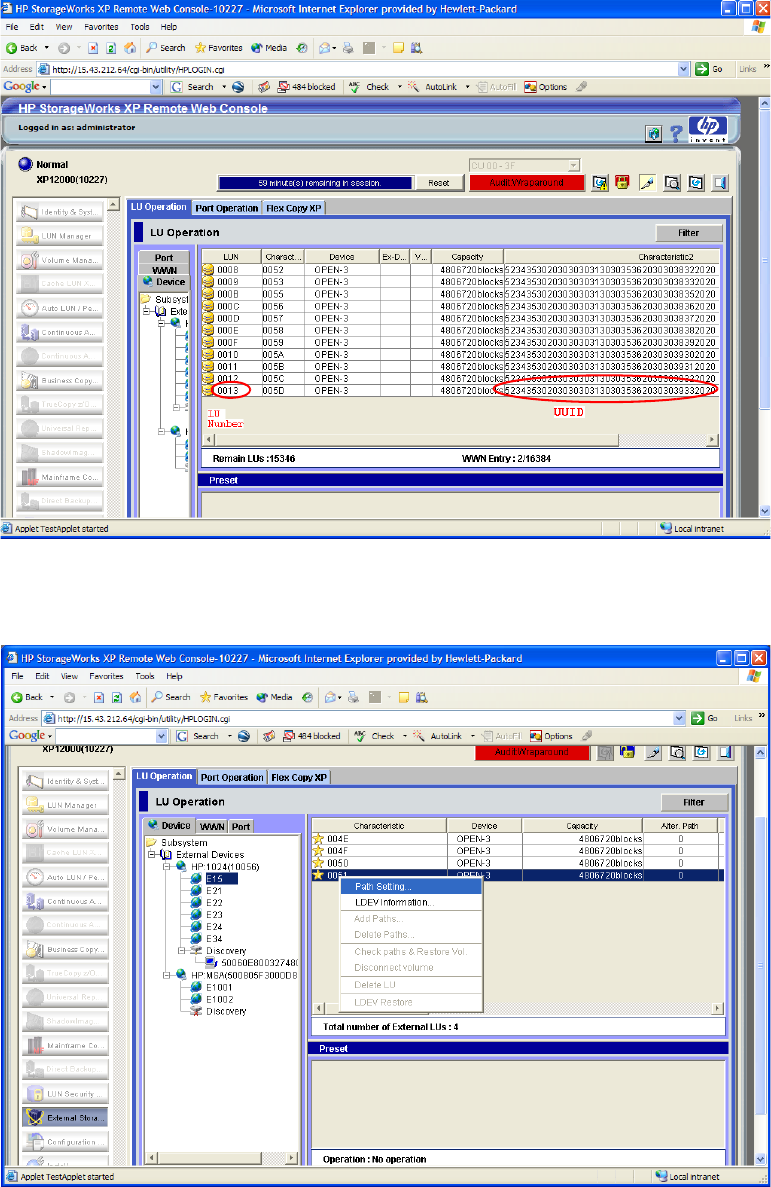Click IE Stop icon in lower window
771x1187 pixels.
[x=98, y=697]
